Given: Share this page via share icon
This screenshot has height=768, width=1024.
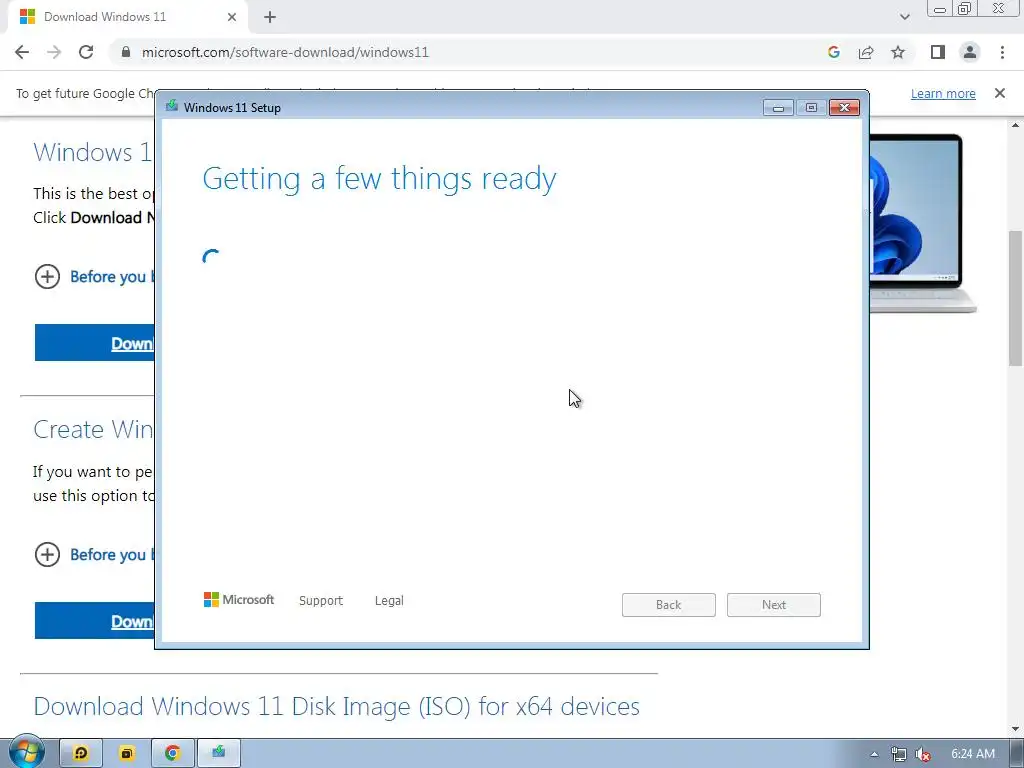Looking at the screenshot, I should point(866,52).
